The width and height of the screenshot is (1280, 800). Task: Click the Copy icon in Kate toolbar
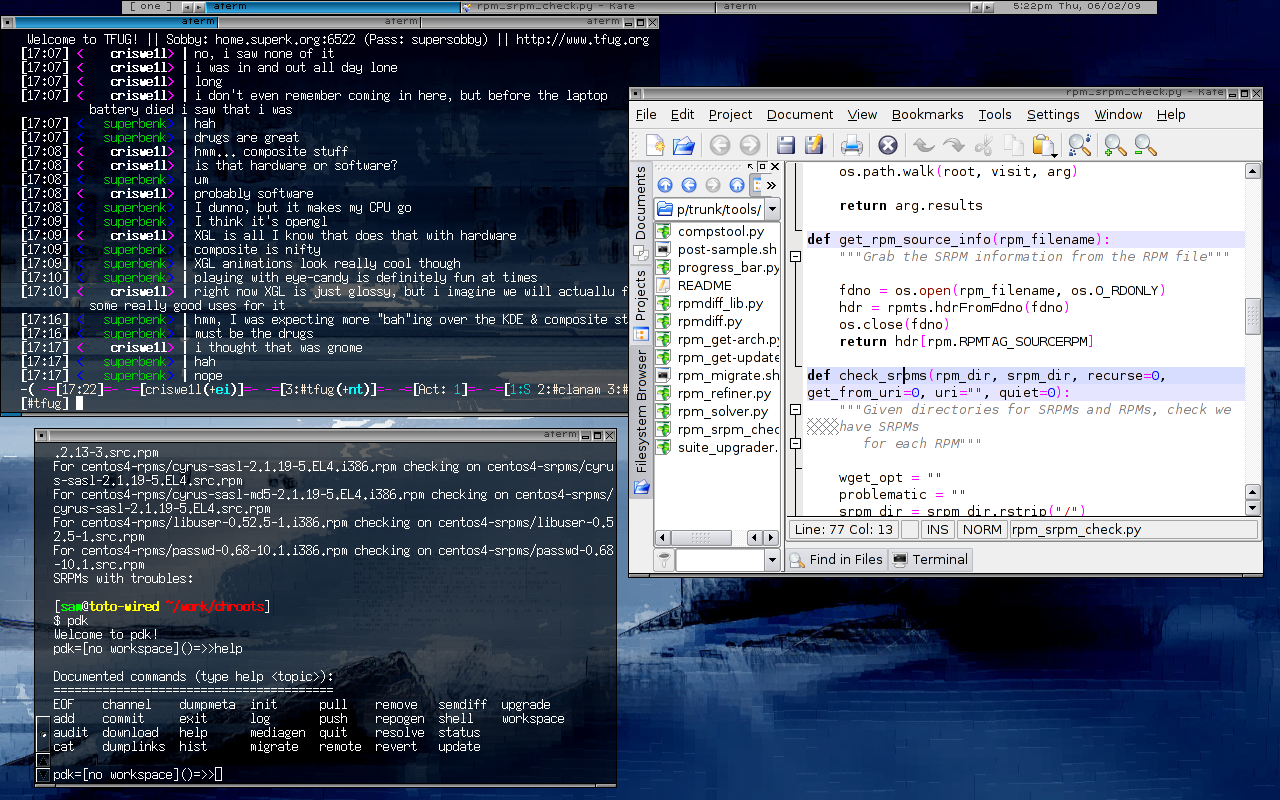pos(1013,145)
